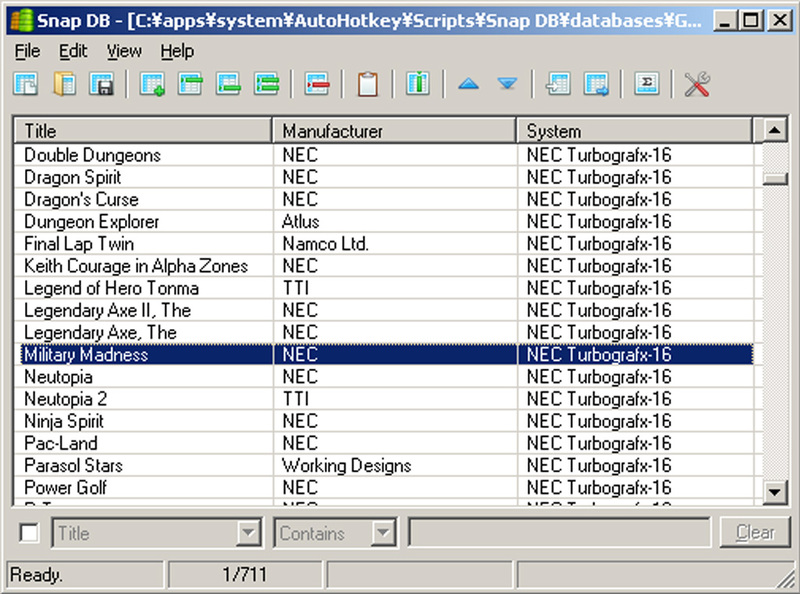Select the Legendary Axe, The row
This screenshot has height=594, width=800.
pos(384,332)
